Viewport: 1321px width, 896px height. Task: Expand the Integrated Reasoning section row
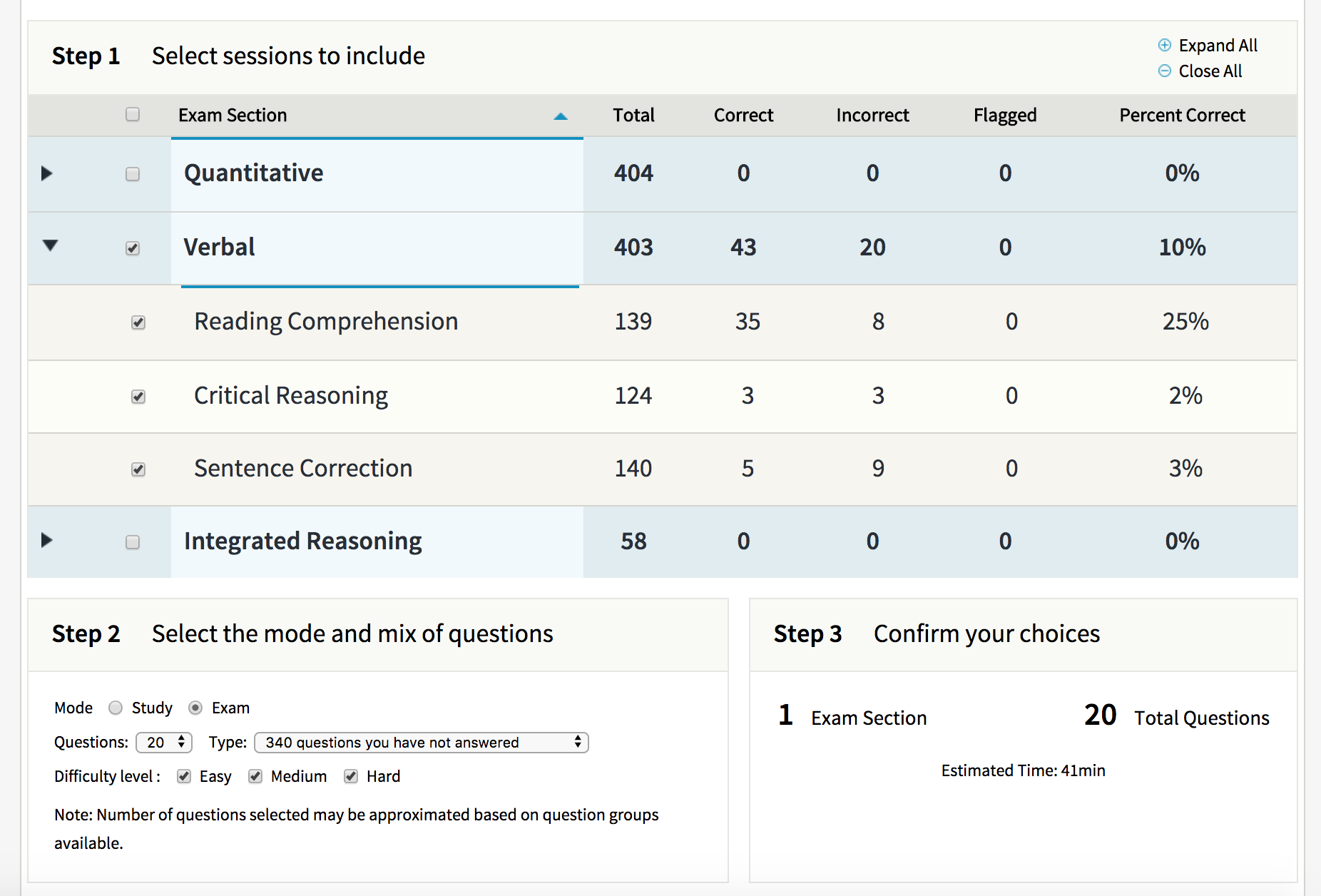(47, 540)
